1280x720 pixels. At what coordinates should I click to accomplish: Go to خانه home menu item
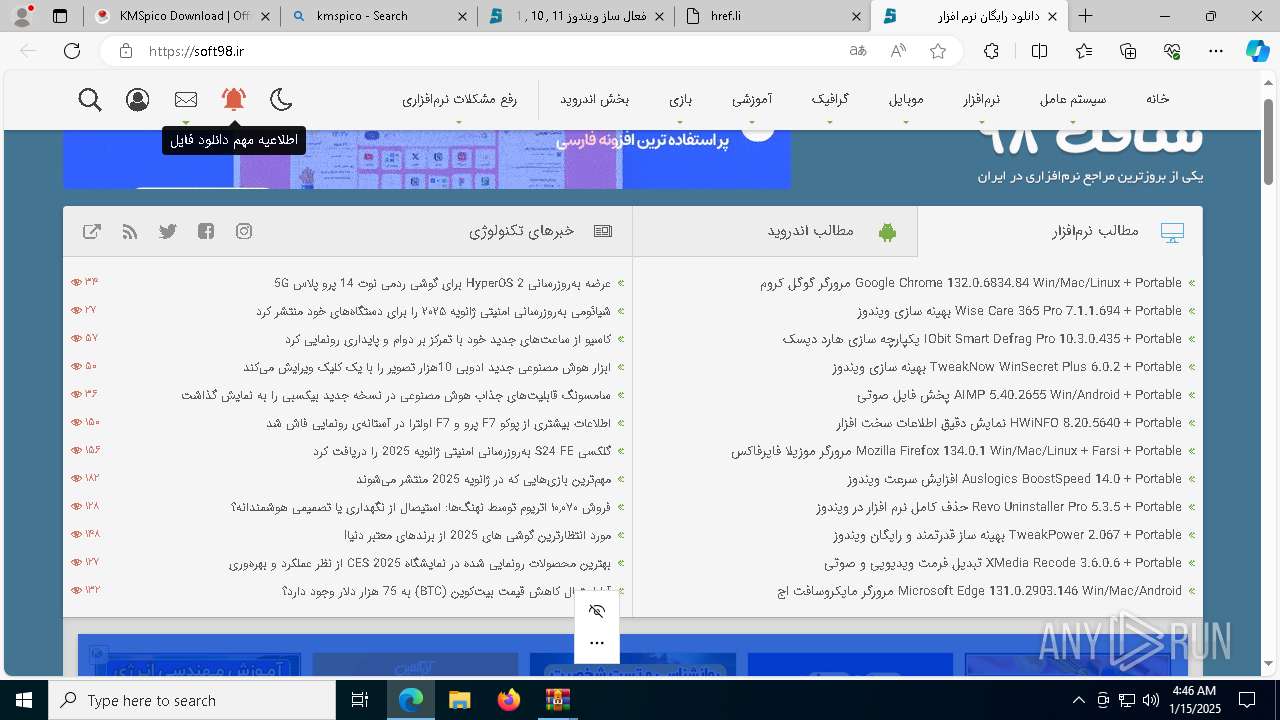click(x=1157, y=99)
